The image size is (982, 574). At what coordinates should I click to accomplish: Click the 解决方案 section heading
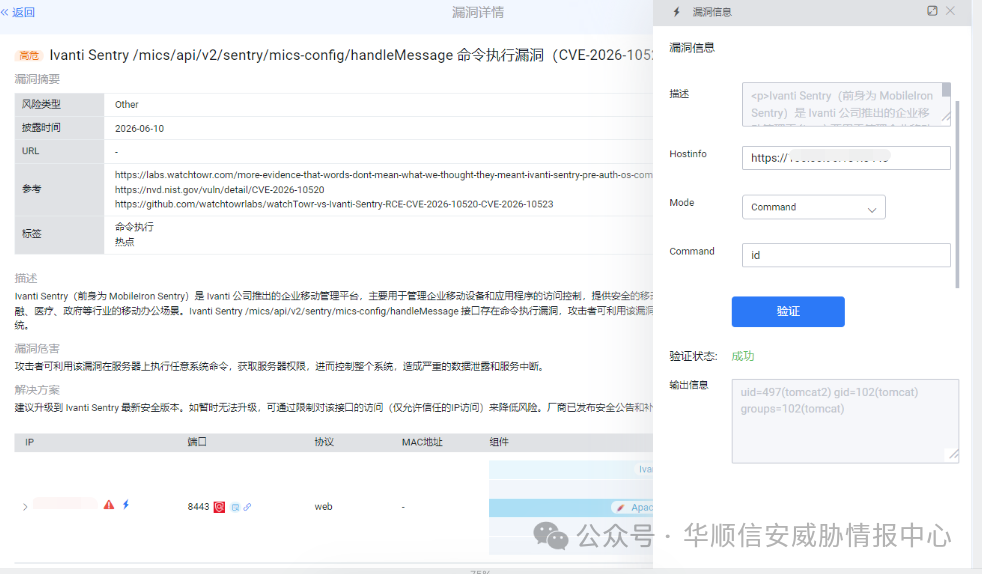pyautogui.click(x=37, y=390)
